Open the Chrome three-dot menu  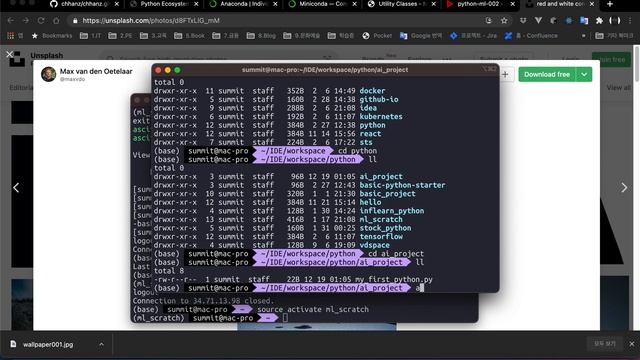(x=630, y=20)
